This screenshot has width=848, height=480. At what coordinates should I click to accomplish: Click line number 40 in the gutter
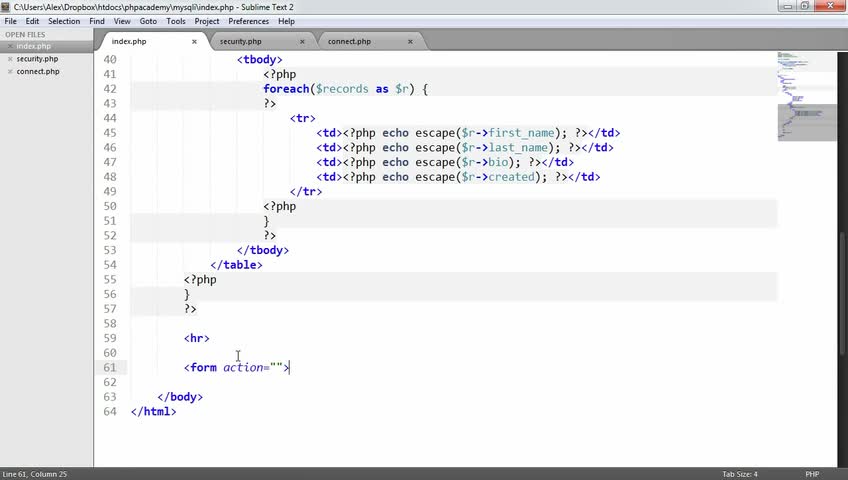tap(110, 59)
